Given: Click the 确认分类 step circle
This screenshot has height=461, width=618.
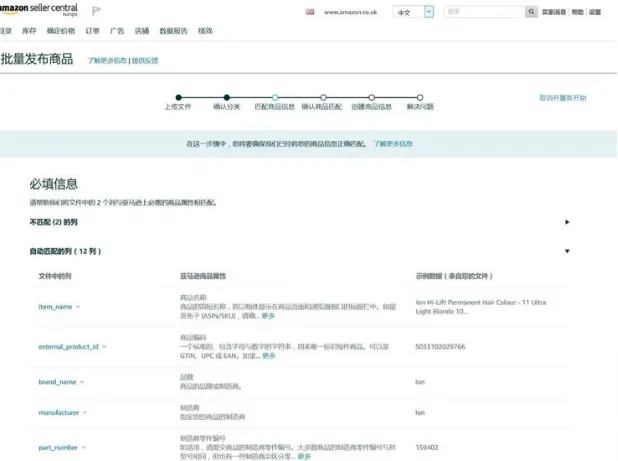Looking at the screenshot, I should click(227, 97).
